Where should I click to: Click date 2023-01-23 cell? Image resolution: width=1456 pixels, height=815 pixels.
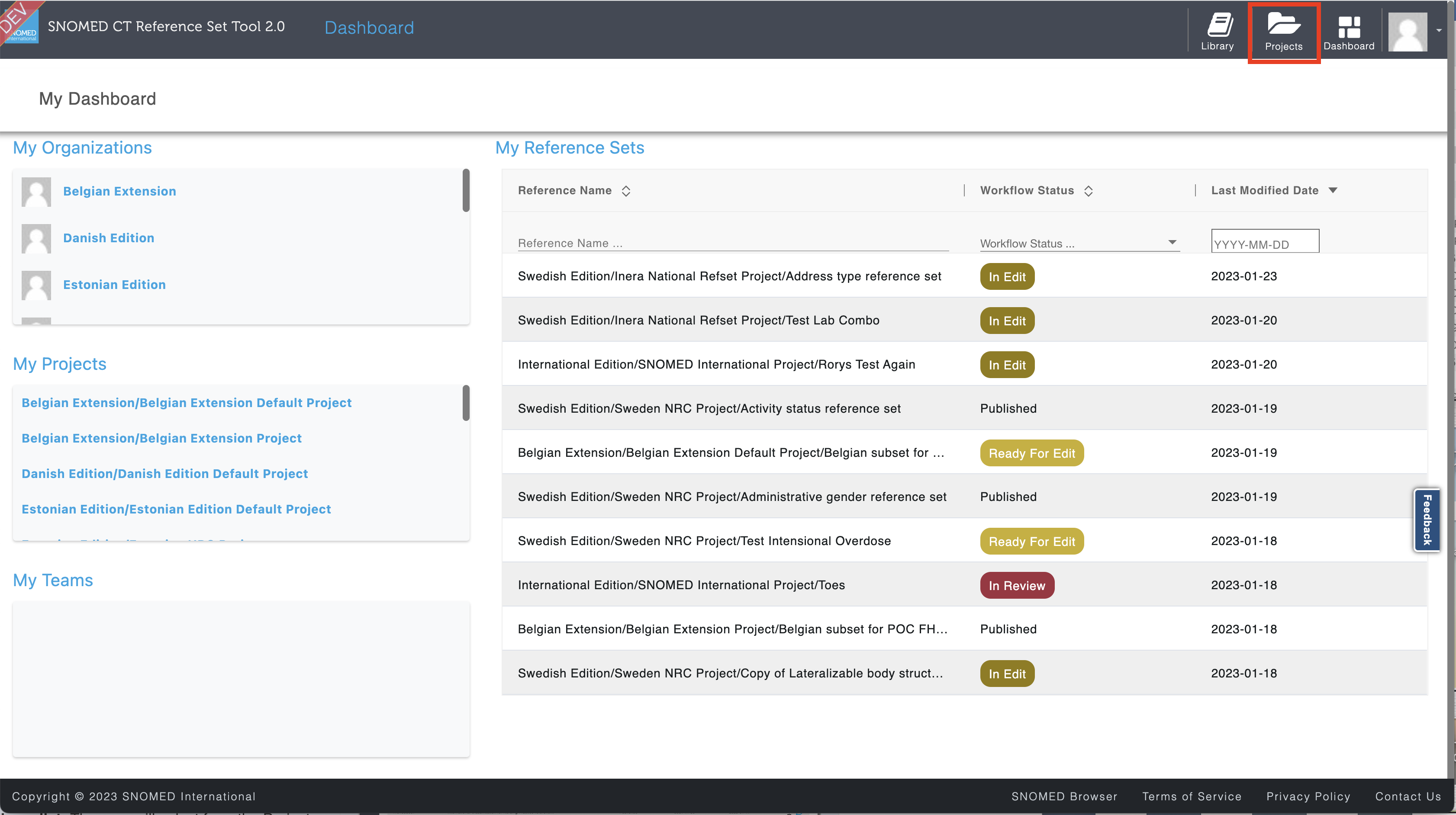click(x=1244, y=276)
